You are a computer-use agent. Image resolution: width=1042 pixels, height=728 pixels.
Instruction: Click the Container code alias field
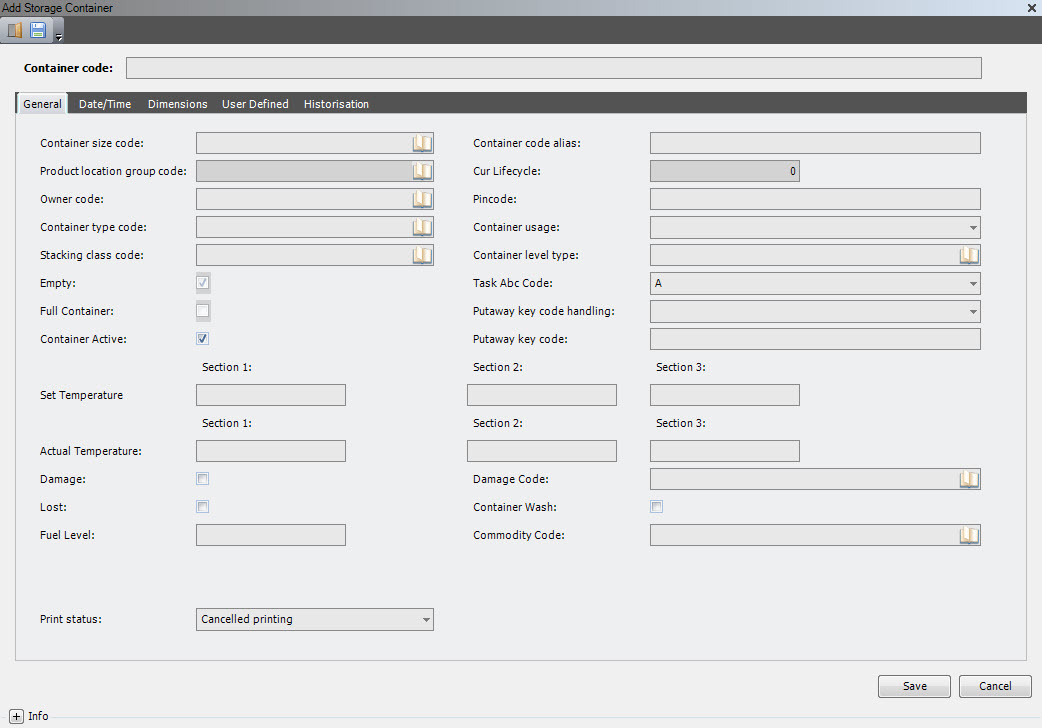click(815, 143)
